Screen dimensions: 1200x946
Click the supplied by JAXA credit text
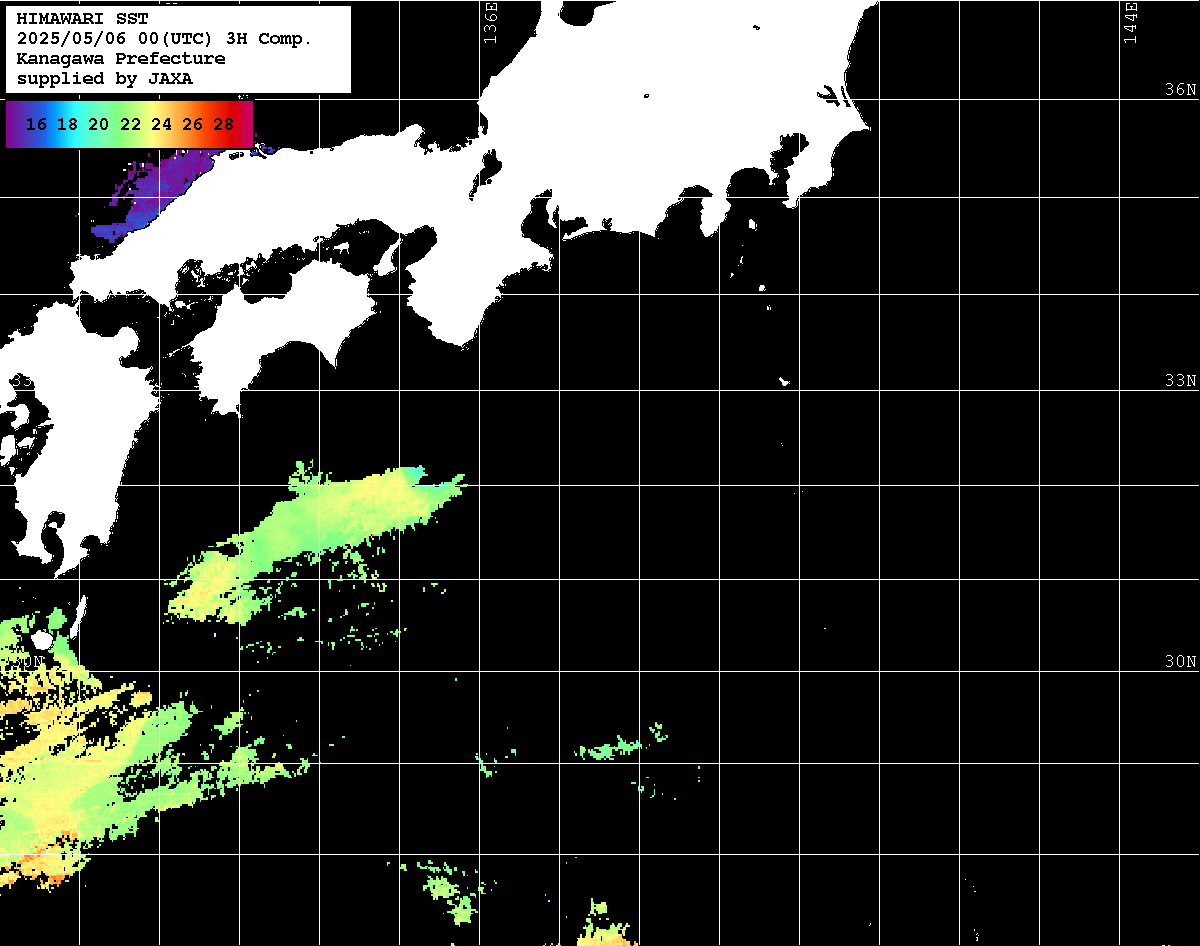coord(105,79)
